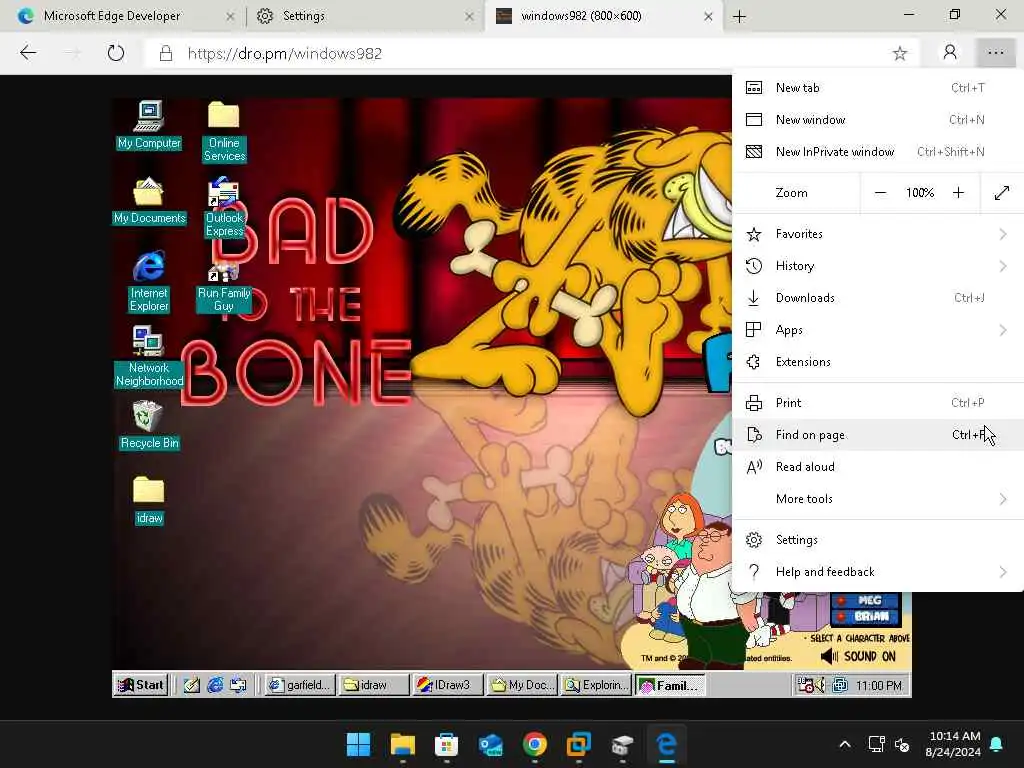The width and height of the screenshot is (1024, 768).
Task: Refresh the current page
Action: (x=116, y=53)
